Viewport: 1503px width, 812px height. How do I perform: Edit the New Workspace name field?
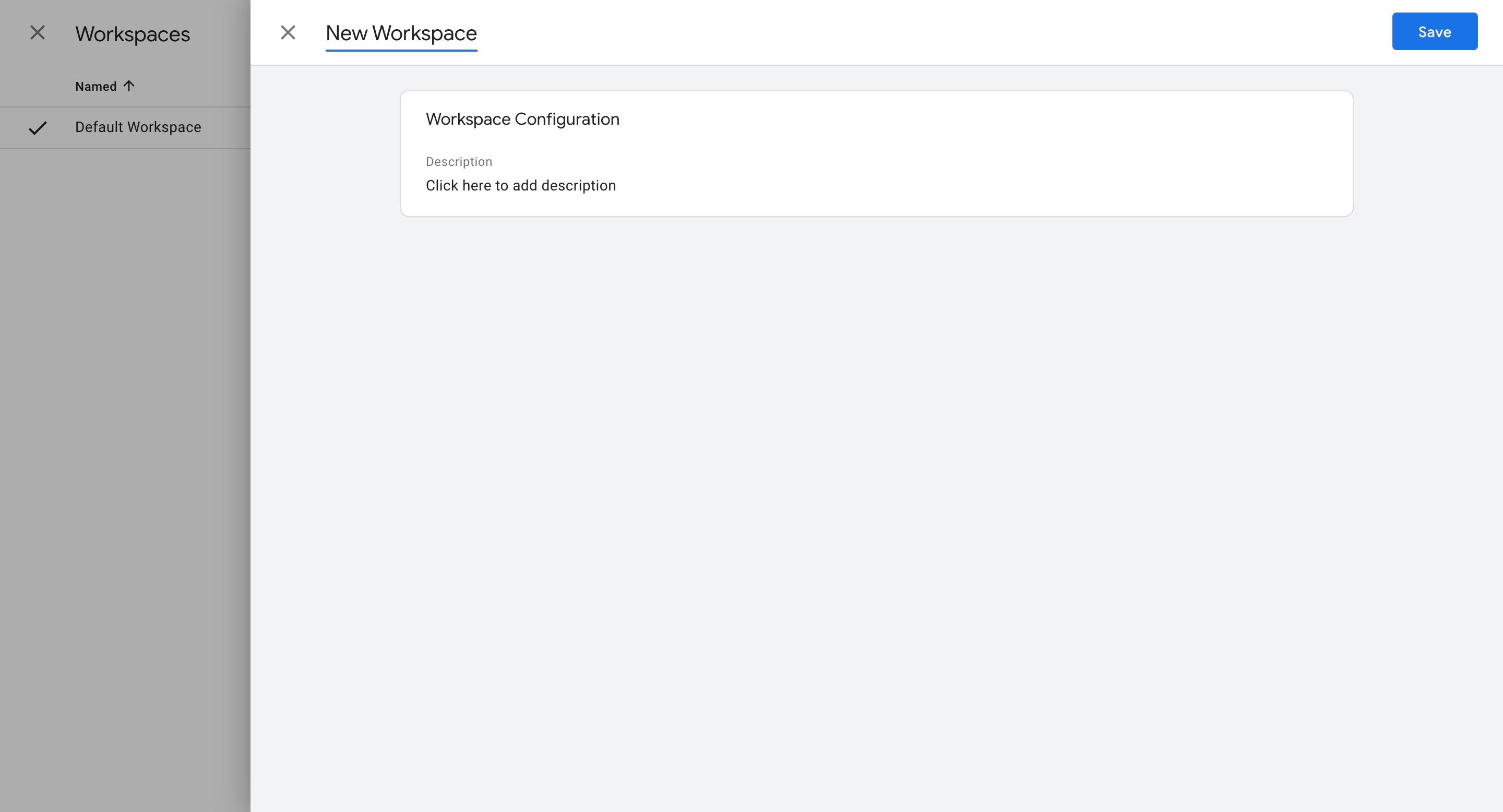tap(401, 33)
